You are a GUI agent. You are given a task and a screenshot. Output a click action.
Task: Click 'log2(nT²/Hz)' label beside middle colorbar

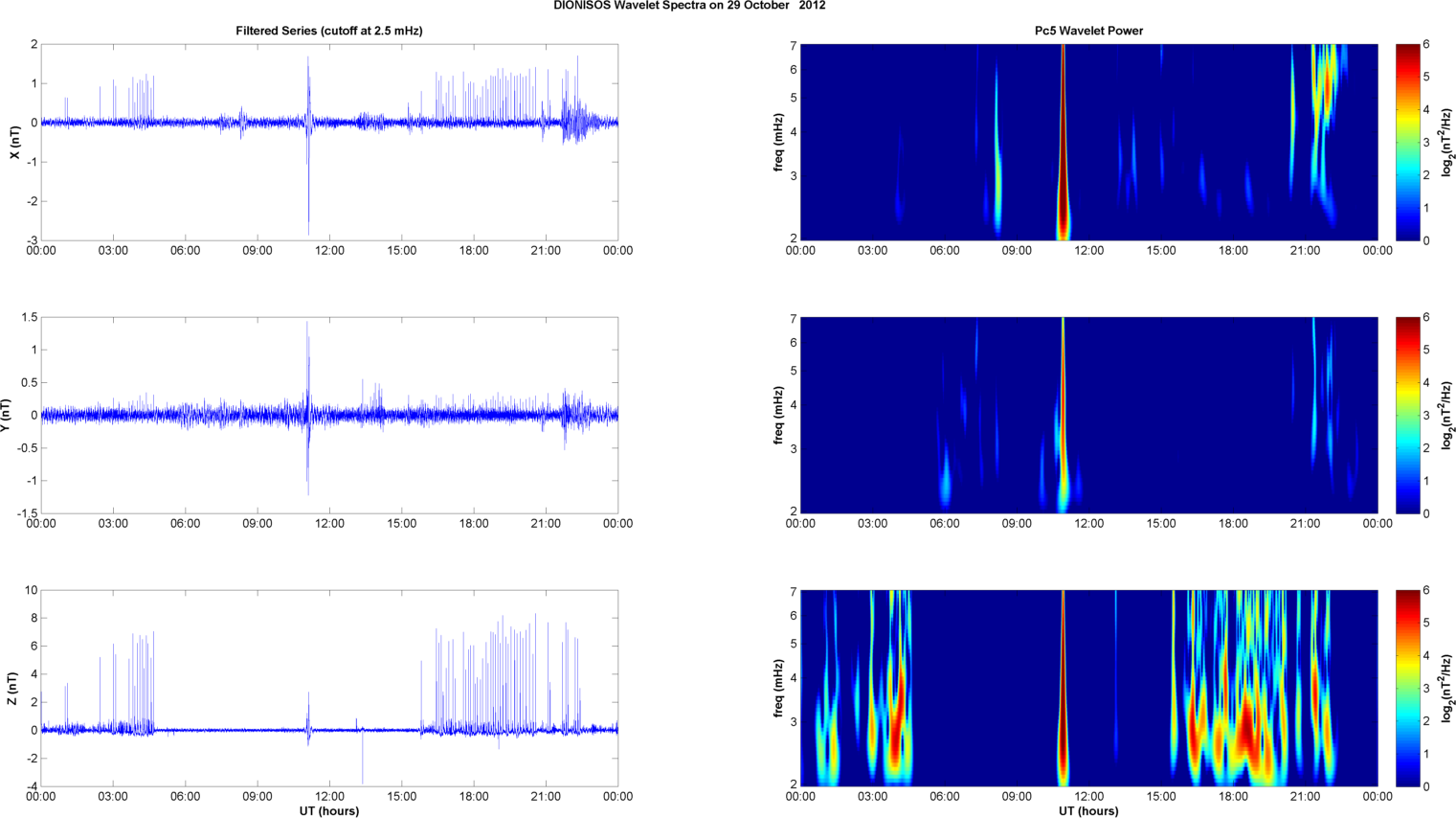pyautogui.click(x=1448, y=415)
